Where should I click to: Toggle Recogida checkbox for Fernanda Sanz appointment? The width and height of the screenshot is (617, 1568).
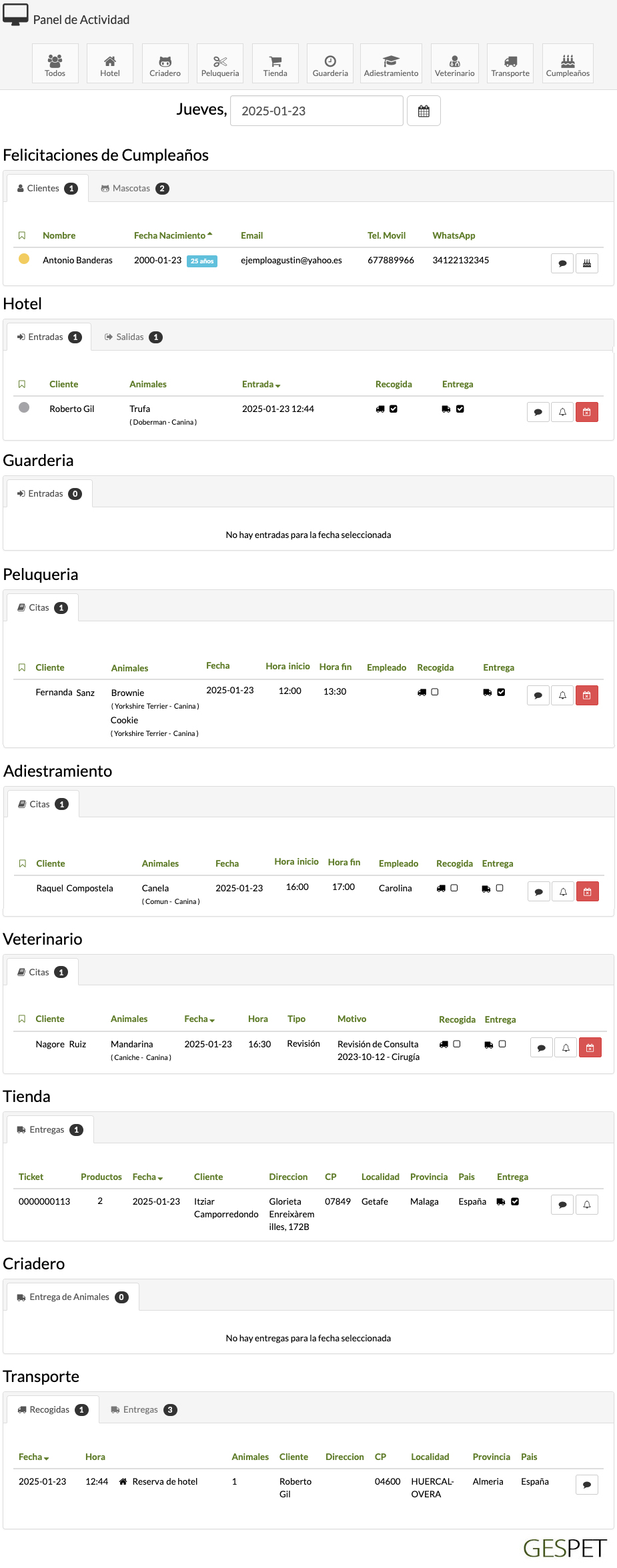(x=435, y=692)
